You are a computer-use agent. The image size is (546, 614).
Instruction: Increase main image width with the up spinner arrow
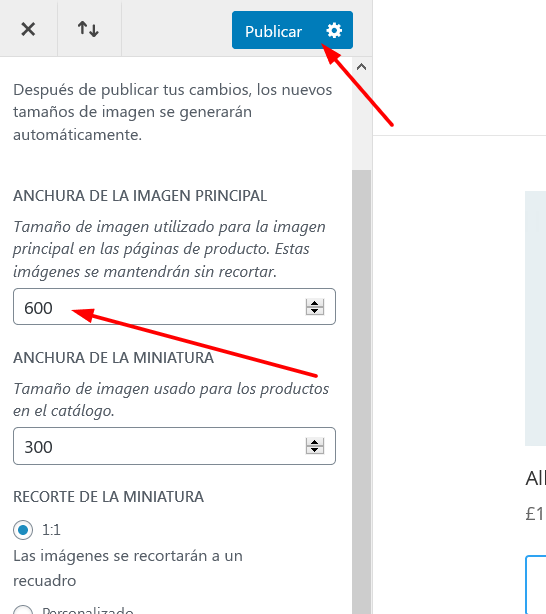click(x=315, y=303)
